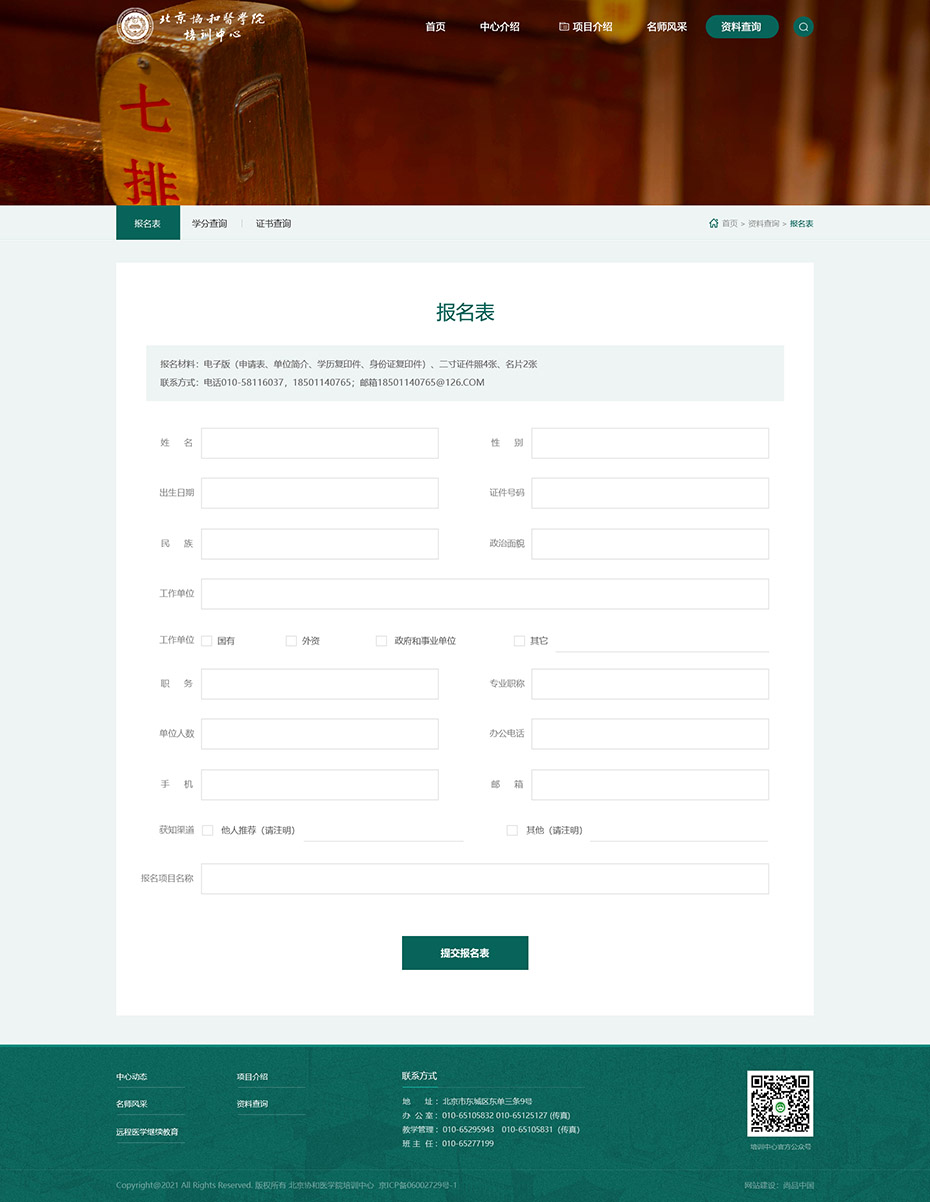Enable the 他人推荐（请注明） checkbox
This screenshot has height=1202, width=930.
click(x=207, y=830)
